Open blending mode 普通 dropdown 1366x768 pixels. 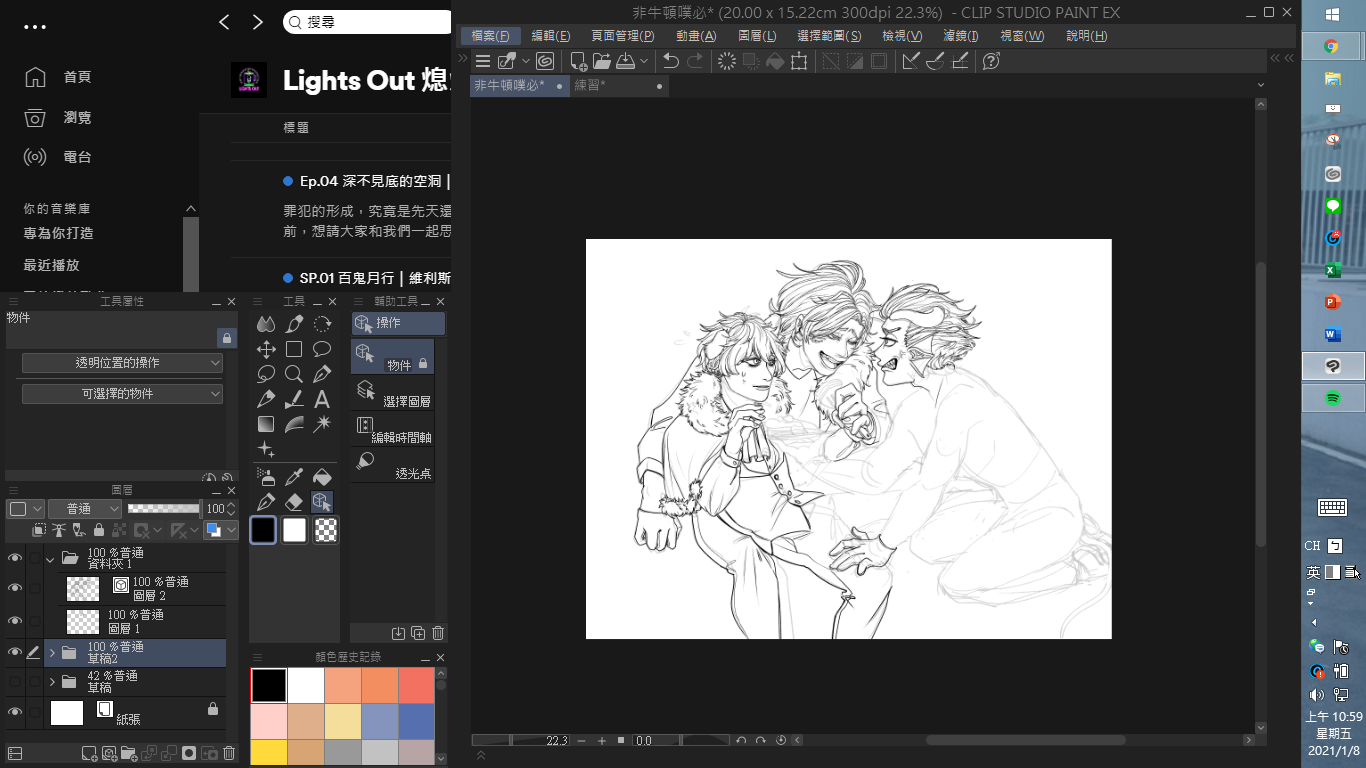85,508
